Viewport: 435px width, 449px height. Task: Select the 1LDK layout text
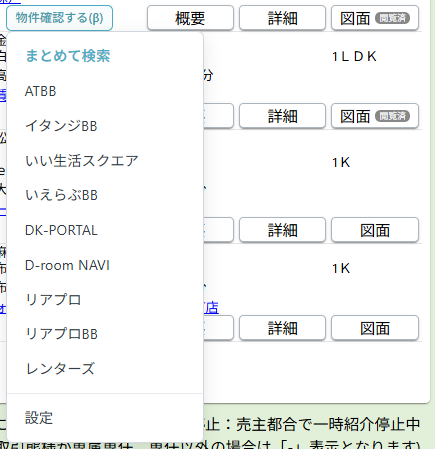(x=354, y=56)
